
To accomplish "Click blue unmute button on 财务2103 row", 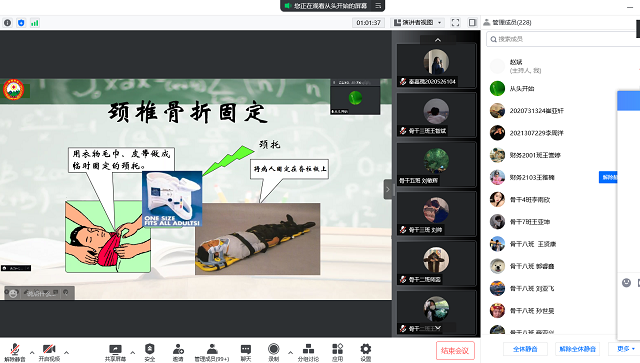I will 608,177.
